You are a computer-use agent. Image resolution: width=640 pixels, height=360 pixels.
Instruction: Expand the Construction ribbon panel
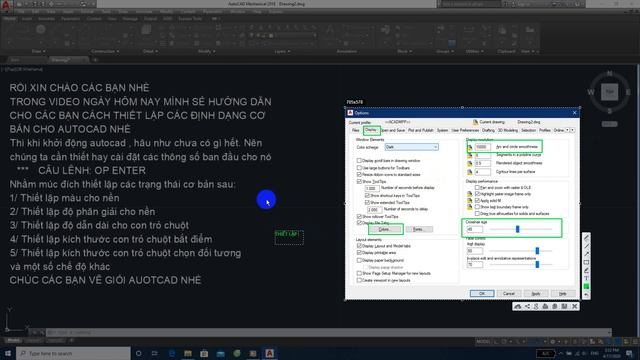[105, 51]
